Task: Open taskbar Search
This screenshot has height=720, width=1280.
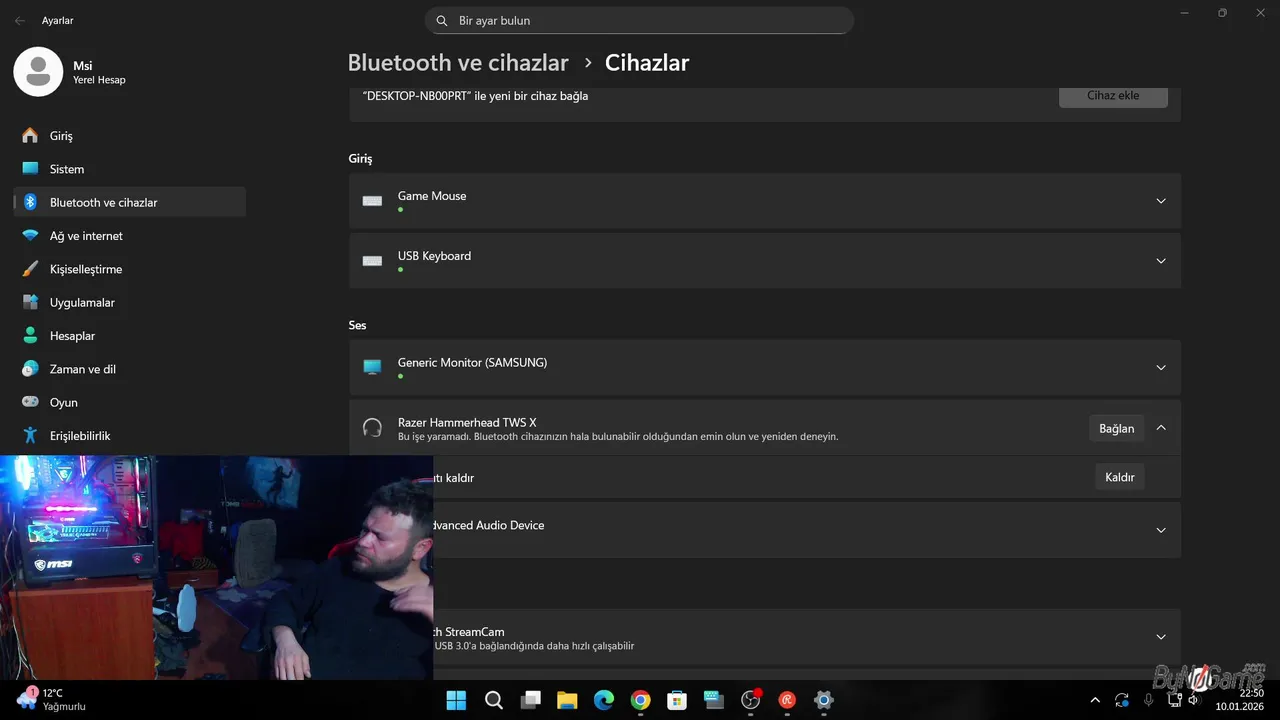Action: (494, 700)
